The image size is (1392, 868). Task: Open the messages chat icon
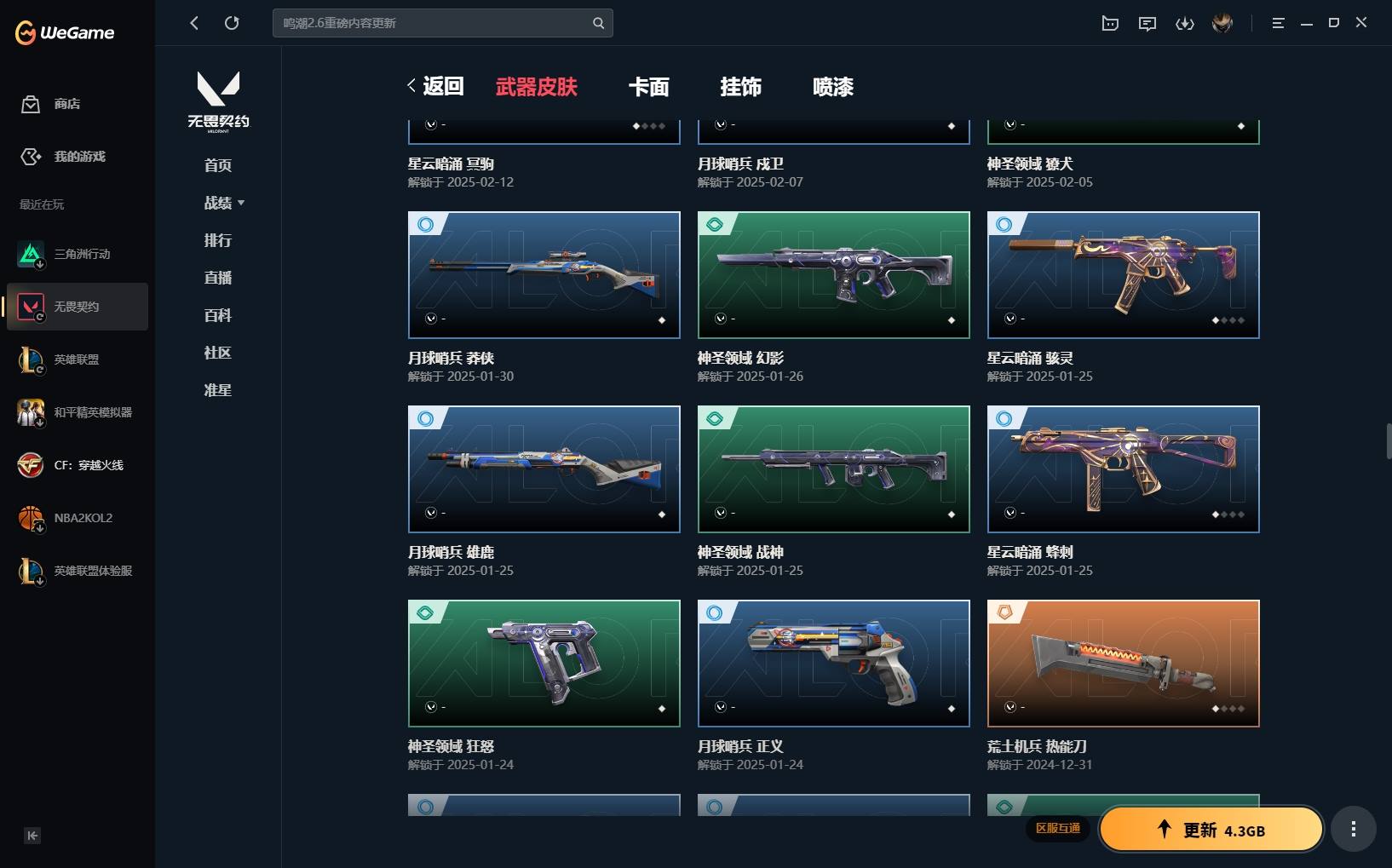1148,23
